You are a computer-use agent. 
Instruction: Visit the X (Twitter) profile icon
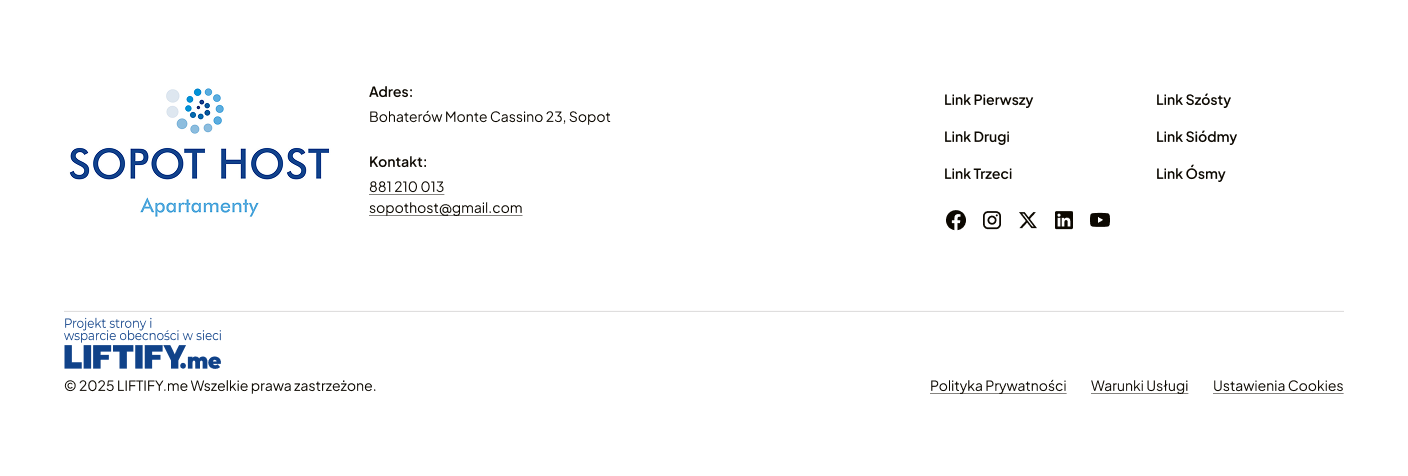coord(1028,220)
